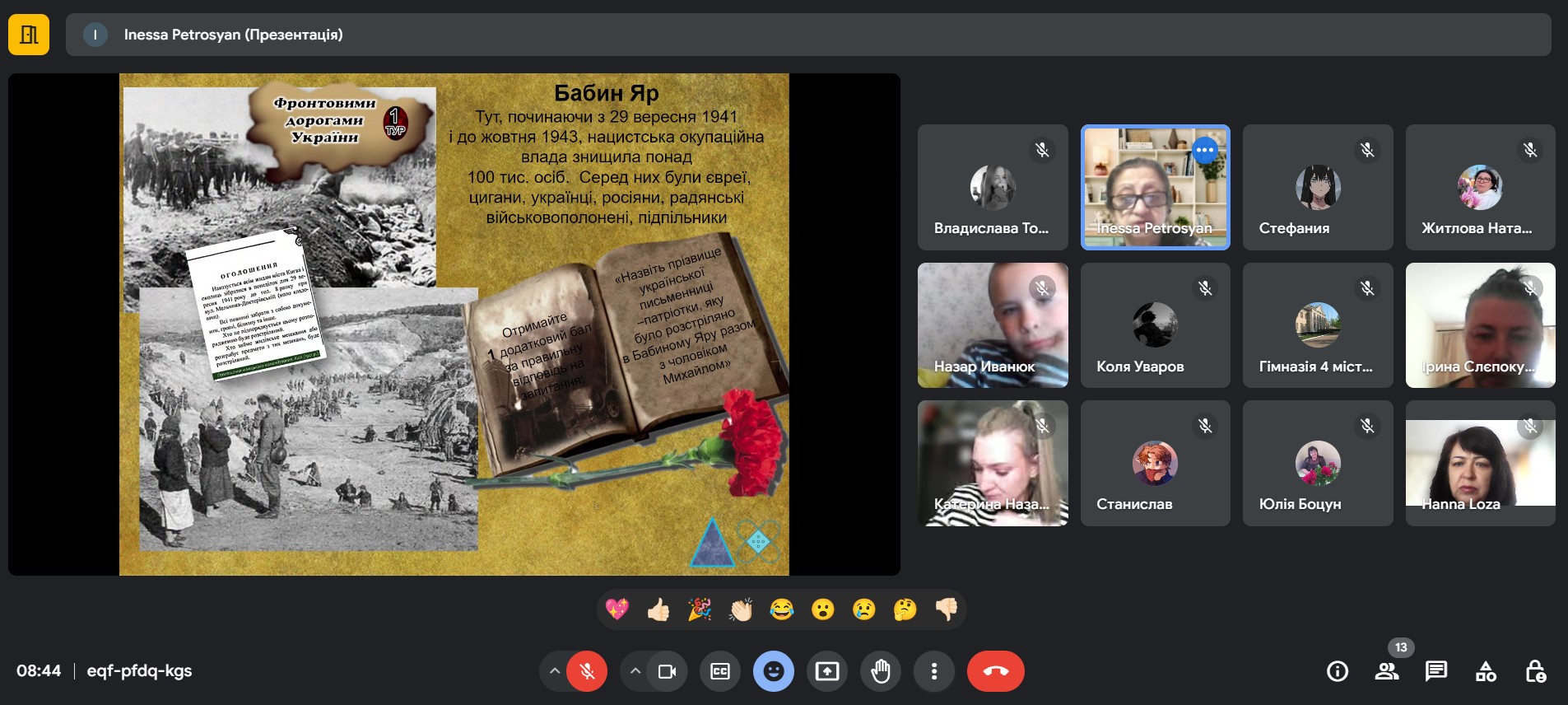
Task: Toggle the emoji reactions bar button
Action: (774, 671)
